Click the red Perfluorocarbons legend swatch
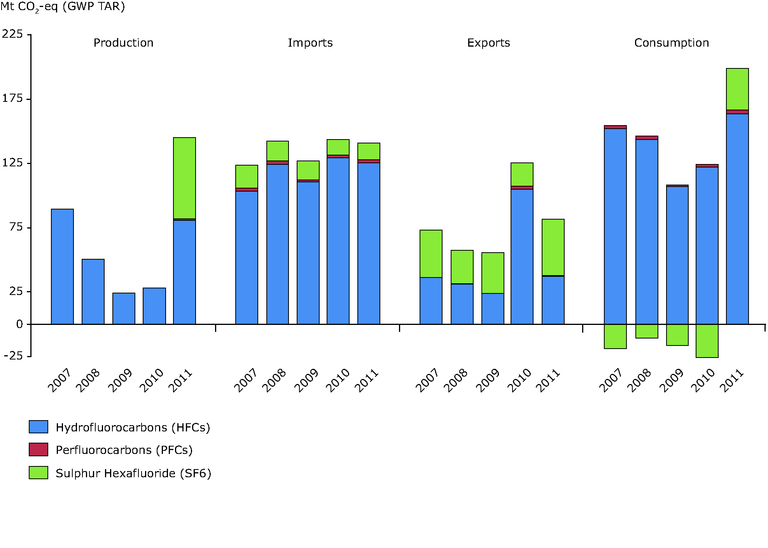The image size is (768, 548). pyautogui.click(x=40, y=450)
